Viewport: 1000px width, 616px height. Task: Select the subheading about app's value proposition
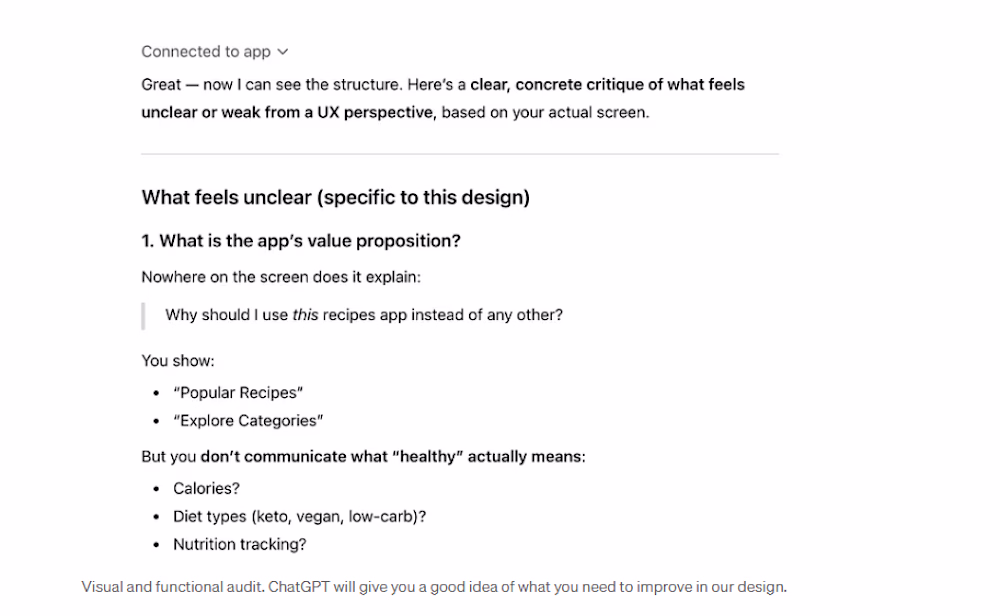pyautogui.click(x=300, y=241)
